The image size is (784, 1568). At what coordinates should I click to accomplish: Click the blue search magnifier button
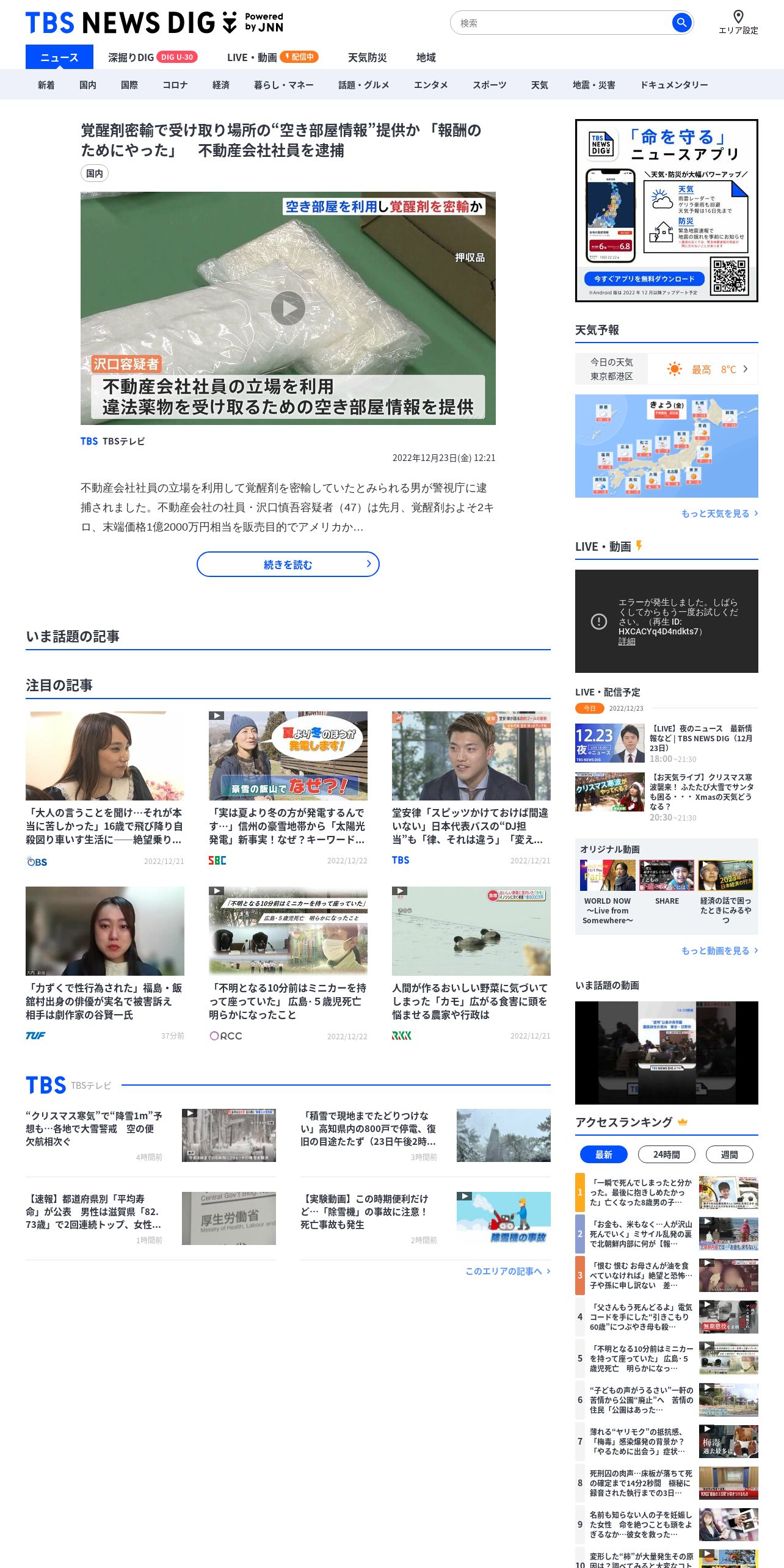click(681, 23)
